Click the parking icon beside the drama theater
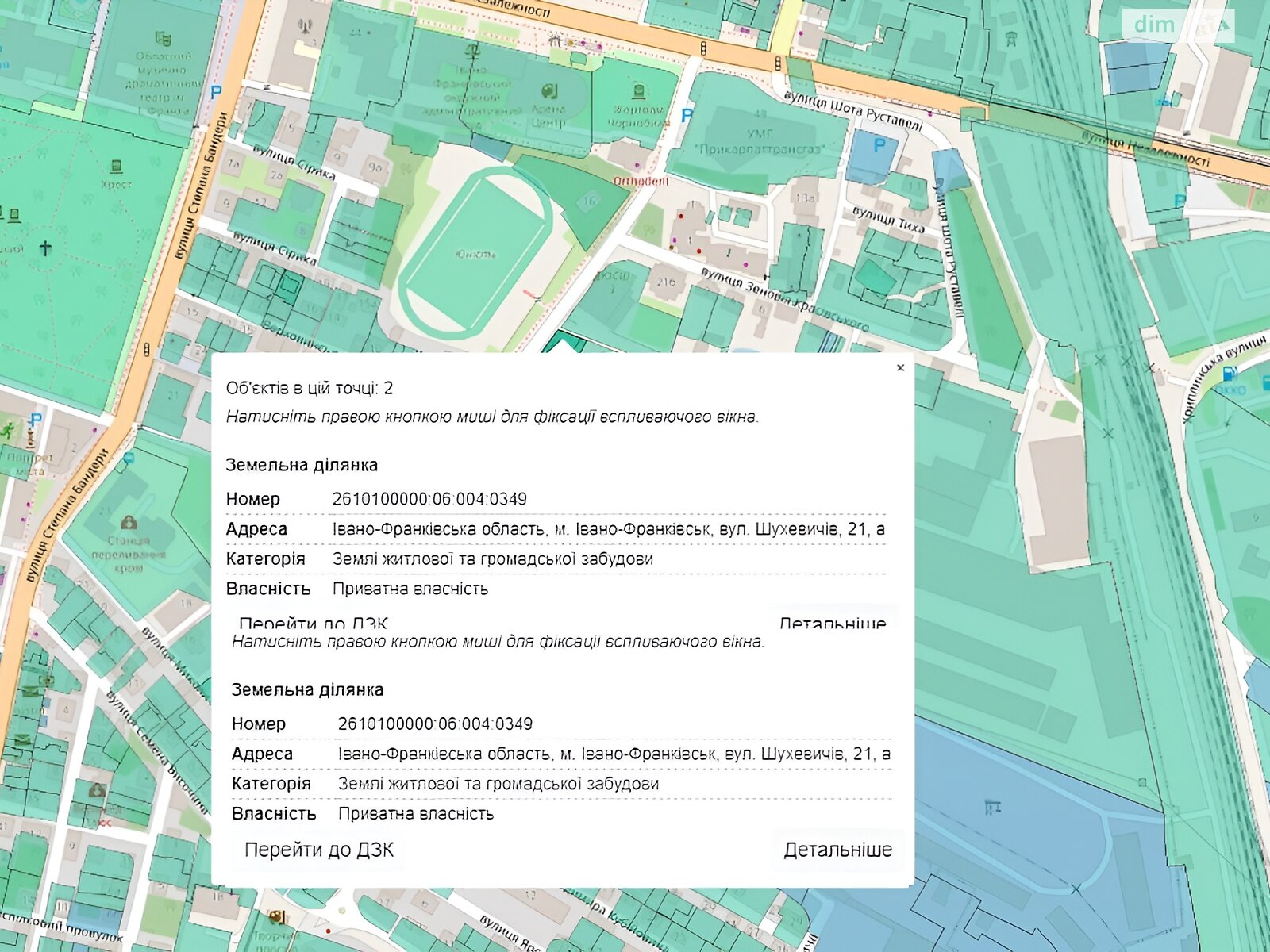Viewport: 1270px width, 952px height. (216, 92)
